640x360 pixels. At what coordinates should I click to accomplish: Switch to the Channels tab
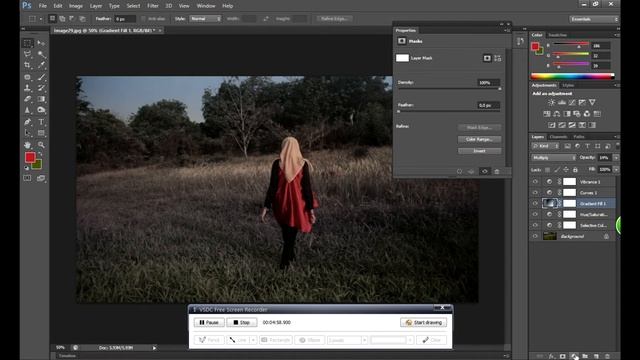pos(558,137)
